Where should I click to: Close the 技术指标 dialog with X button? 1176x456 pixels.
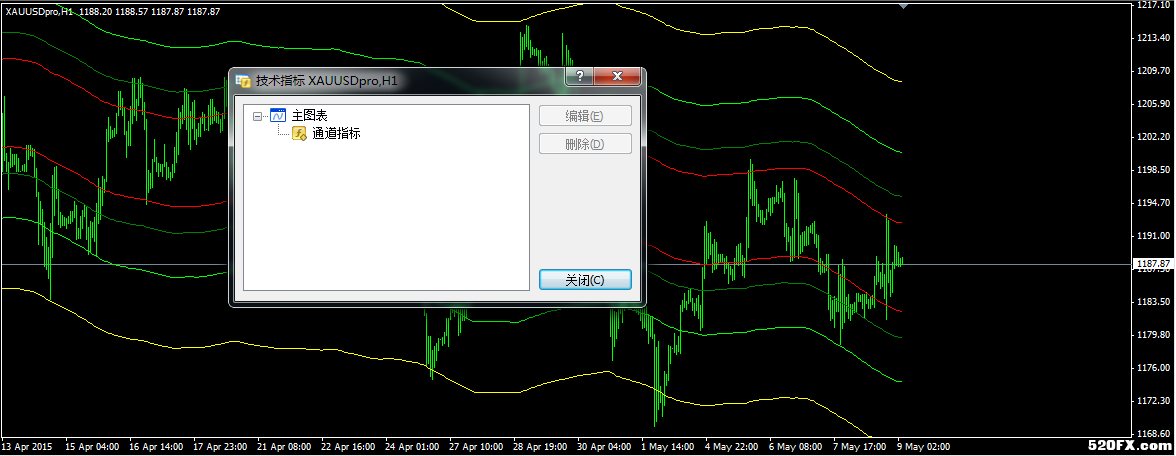[x=618, y=76]
